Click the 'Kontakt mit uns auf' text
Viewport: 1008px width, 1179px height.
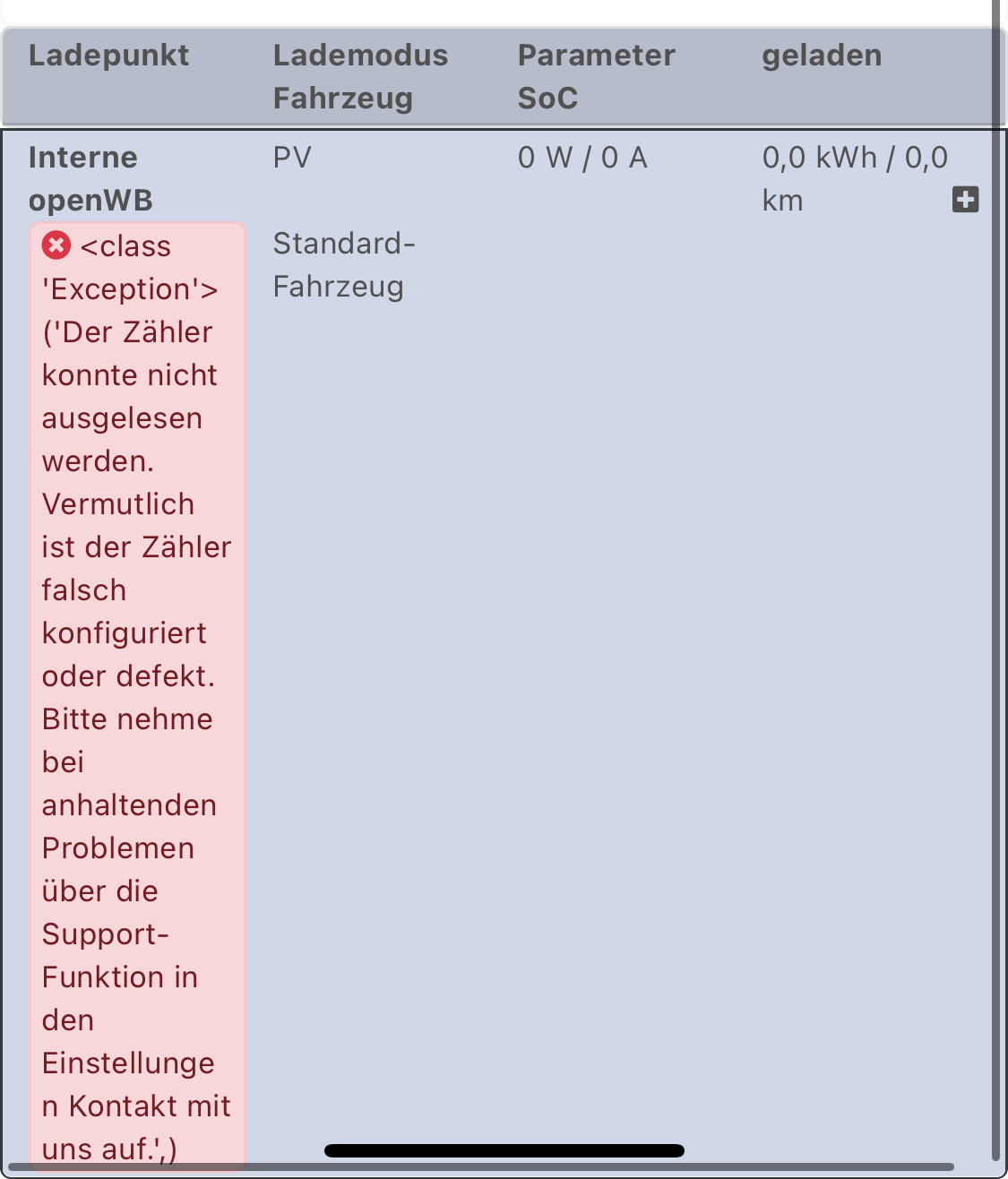(136, 1128)
